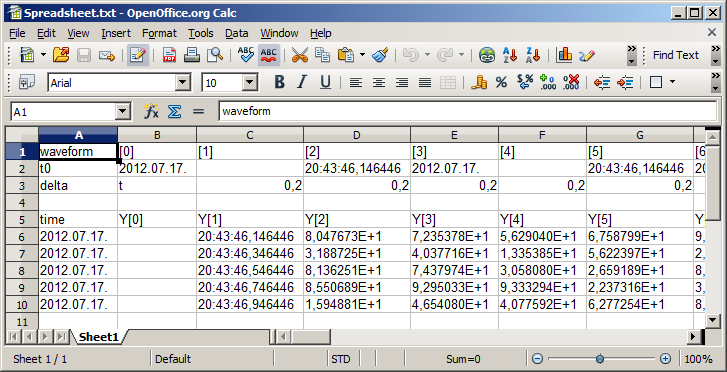Open Styles and Formatting icon
727x372 pixels.
point(27,83)
